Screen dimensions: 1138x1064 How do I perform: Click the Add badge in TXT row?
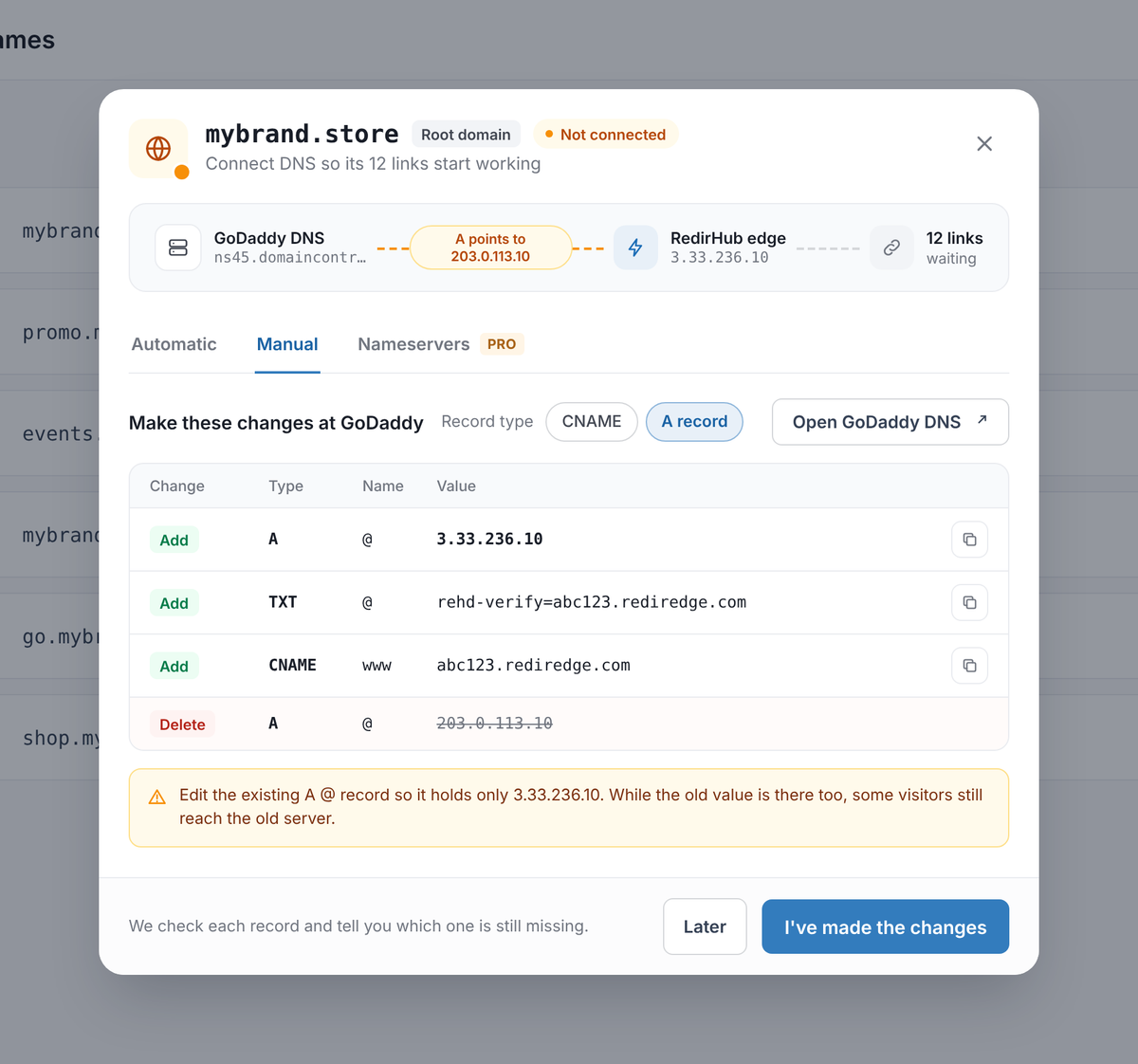[x=174, y=603]
